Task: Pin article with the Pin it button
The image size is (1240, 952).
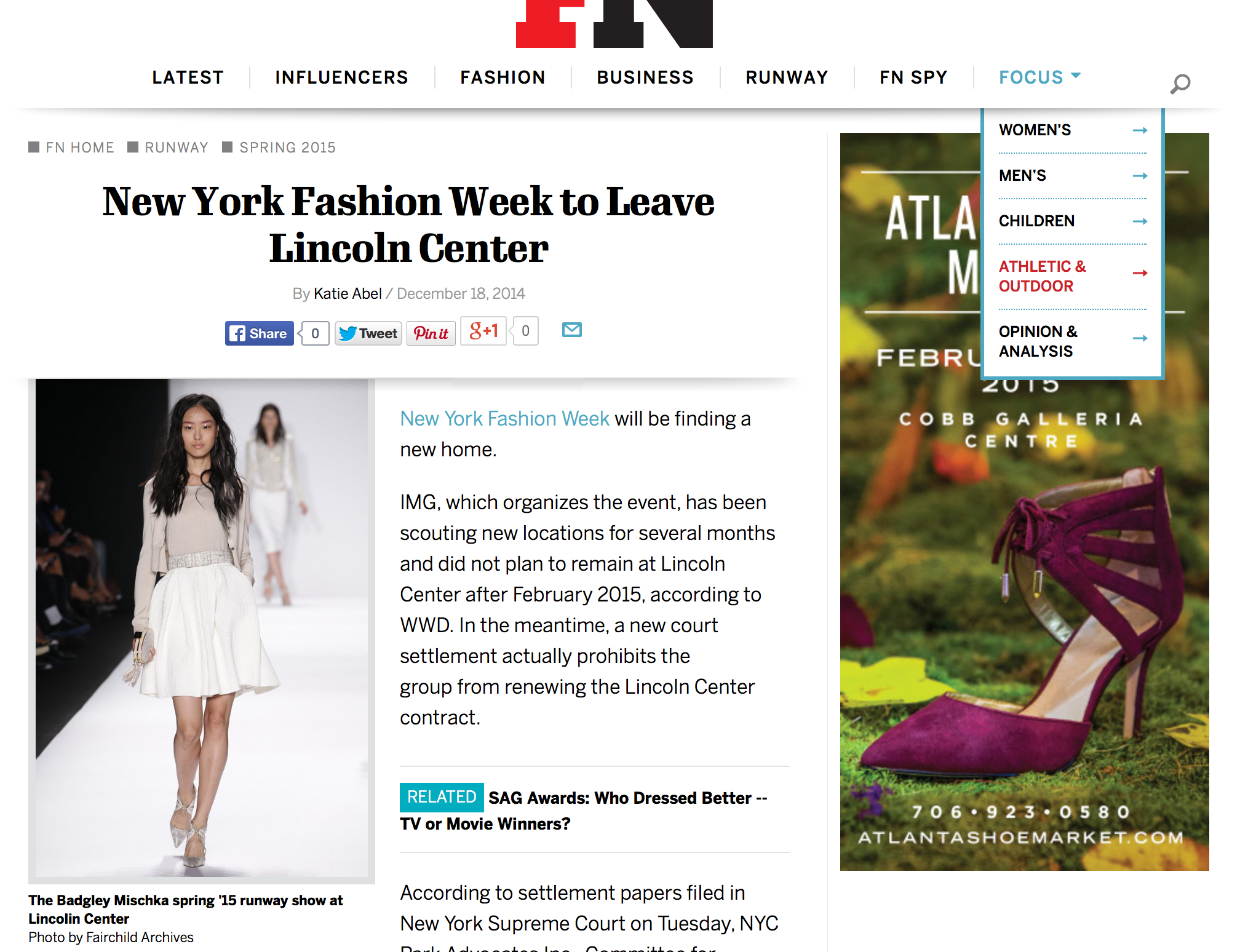Action: pyautogui.click(x=431, y=333)
